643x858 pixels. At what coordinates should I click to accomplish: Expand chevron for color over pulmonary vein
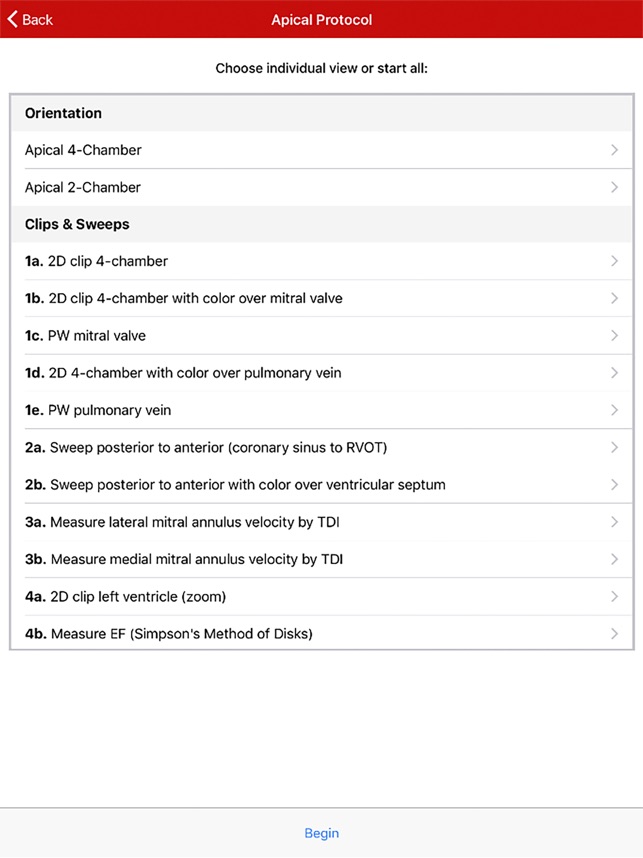614,373
